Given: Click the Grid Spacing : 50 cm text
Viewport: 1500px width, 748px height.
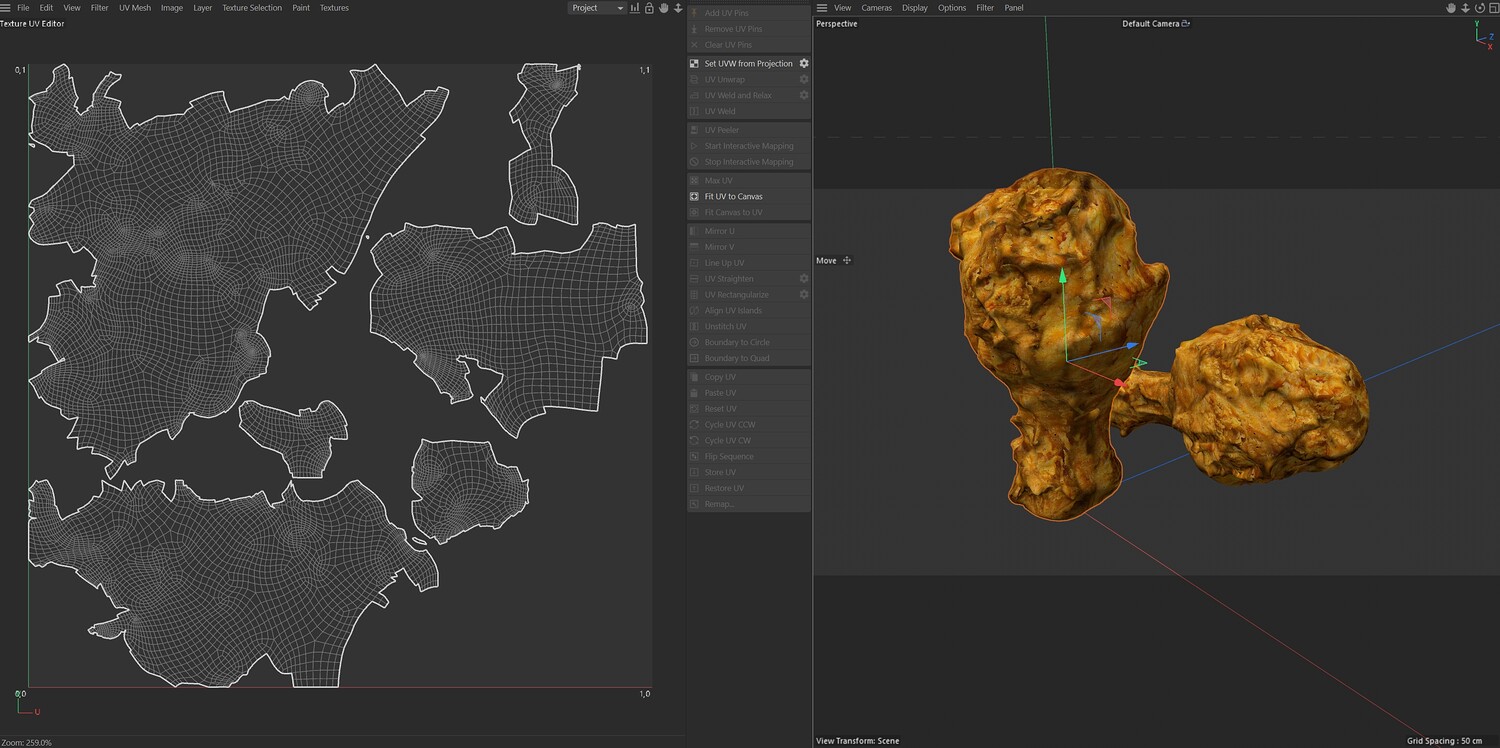Looking at the screenshot, I should 1445,741.
